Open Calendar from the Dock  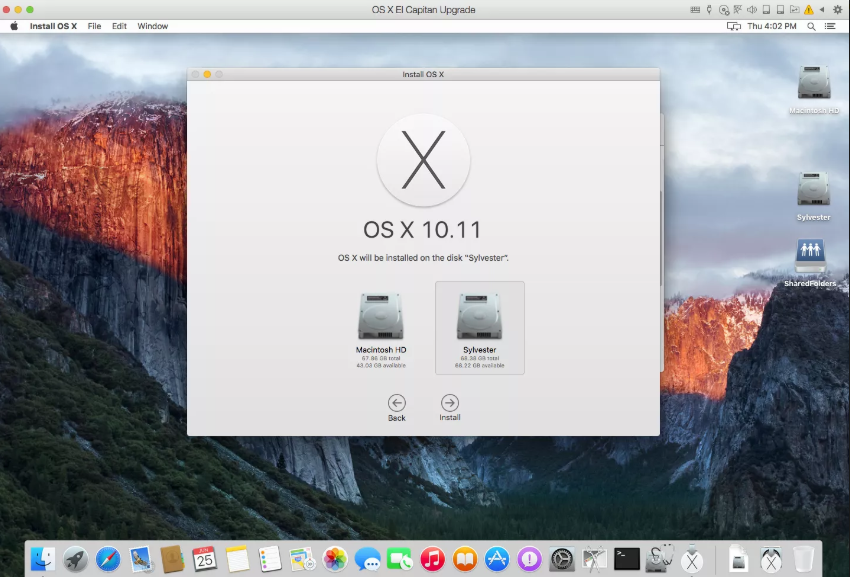pos(204,559)
